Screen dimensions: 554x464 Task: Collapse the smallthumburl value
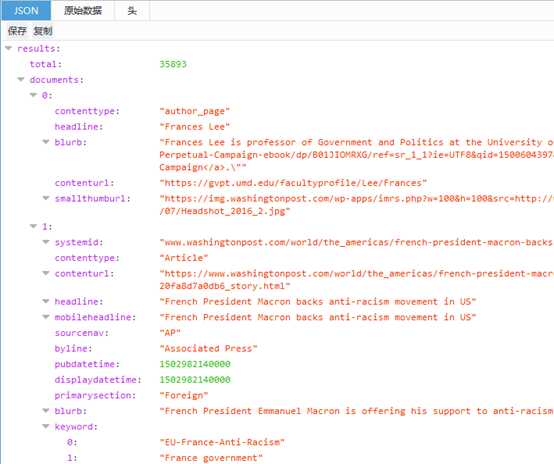(46, 198)
